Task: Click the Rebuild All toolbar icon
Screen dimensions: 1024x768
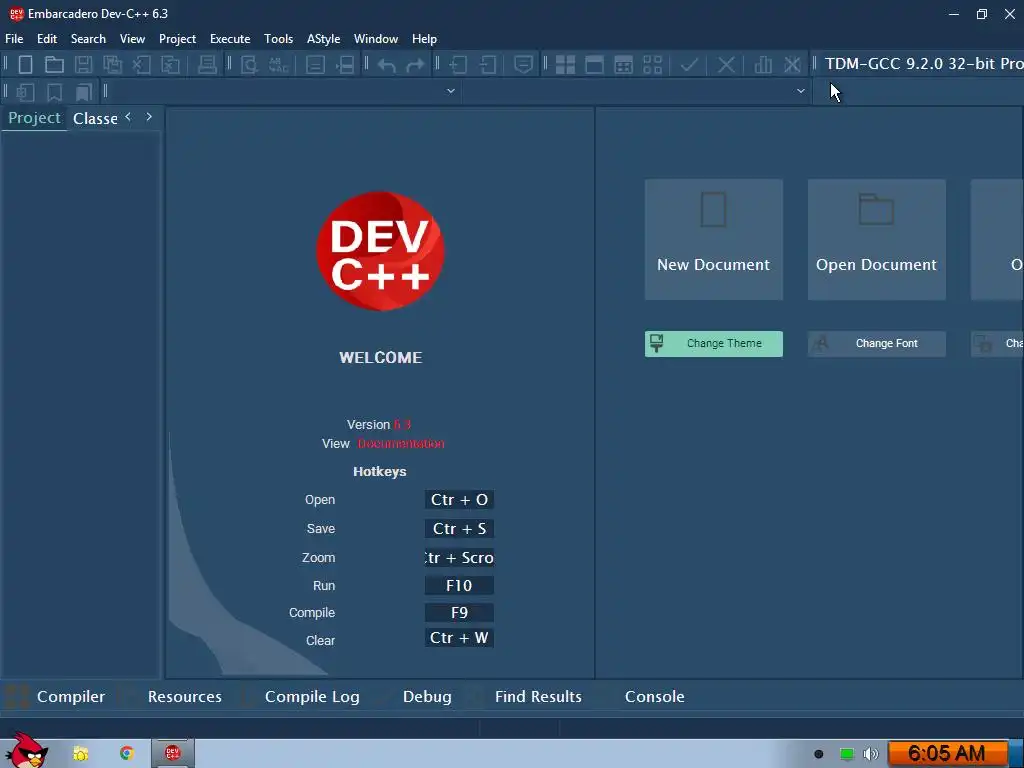Action: 652,65
